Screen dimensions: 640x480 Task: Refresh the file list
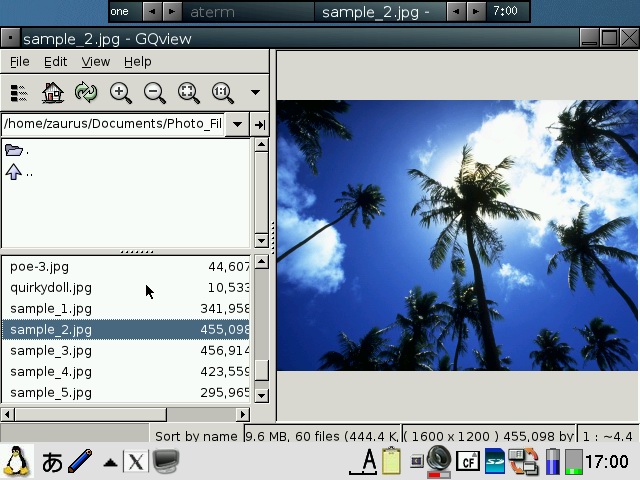click(x=86, y=93)
